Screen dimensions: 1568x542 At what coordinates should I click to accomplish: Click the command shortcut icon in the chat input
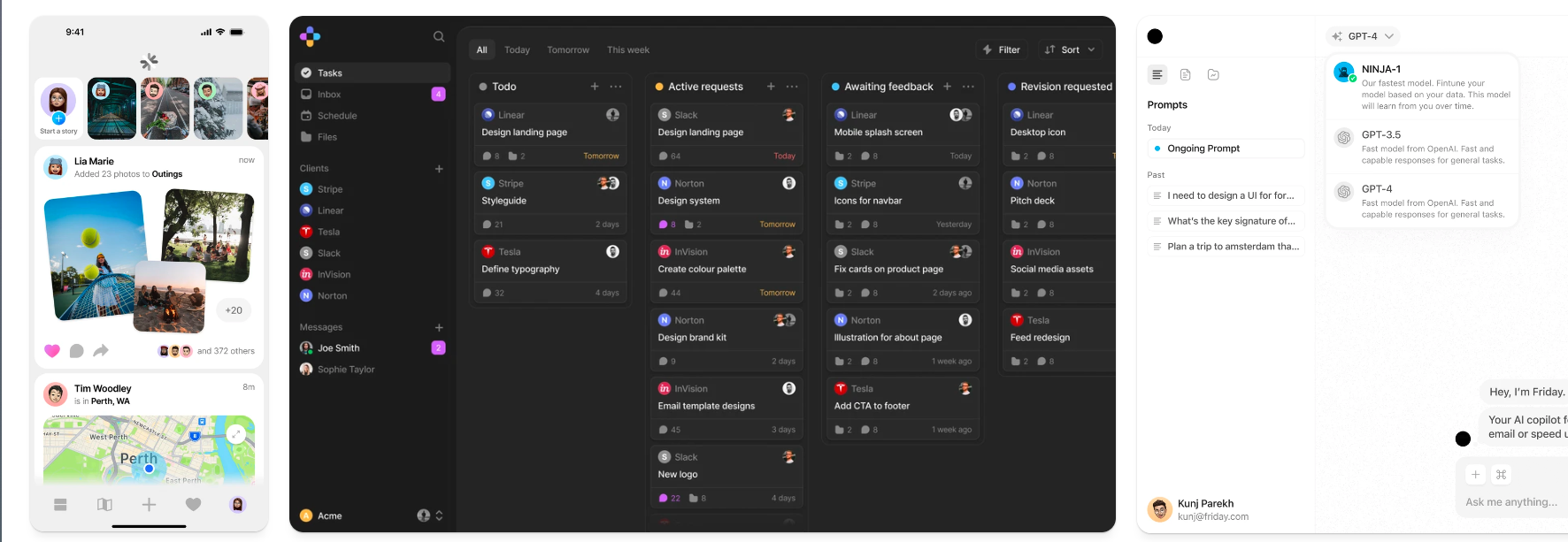[x=1501, y=475]
